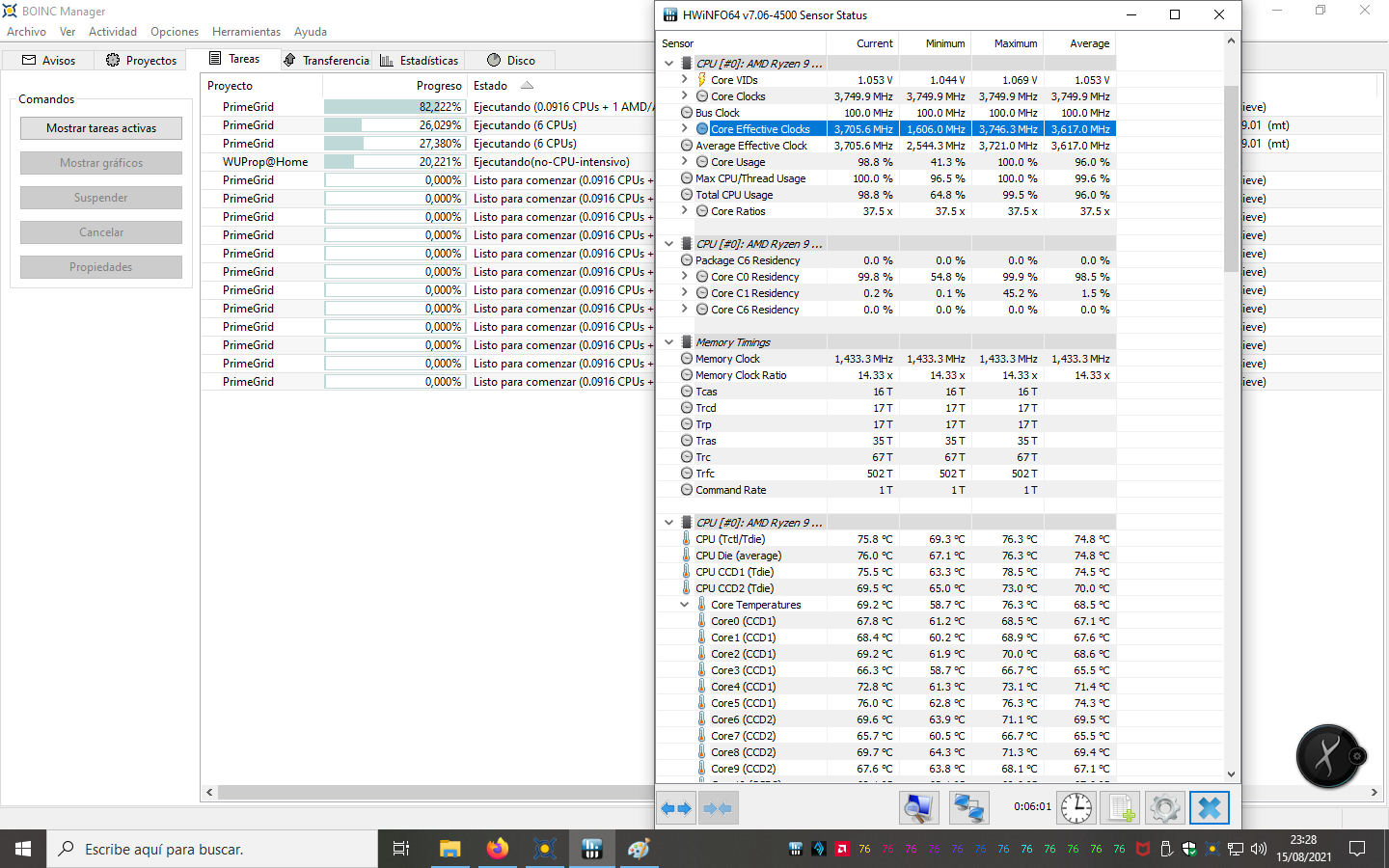The width and height of the screenshot is (1389, 868).
Task: Select the CPU (Tctl/Tdie) temperature row
Action: [885, 539]
